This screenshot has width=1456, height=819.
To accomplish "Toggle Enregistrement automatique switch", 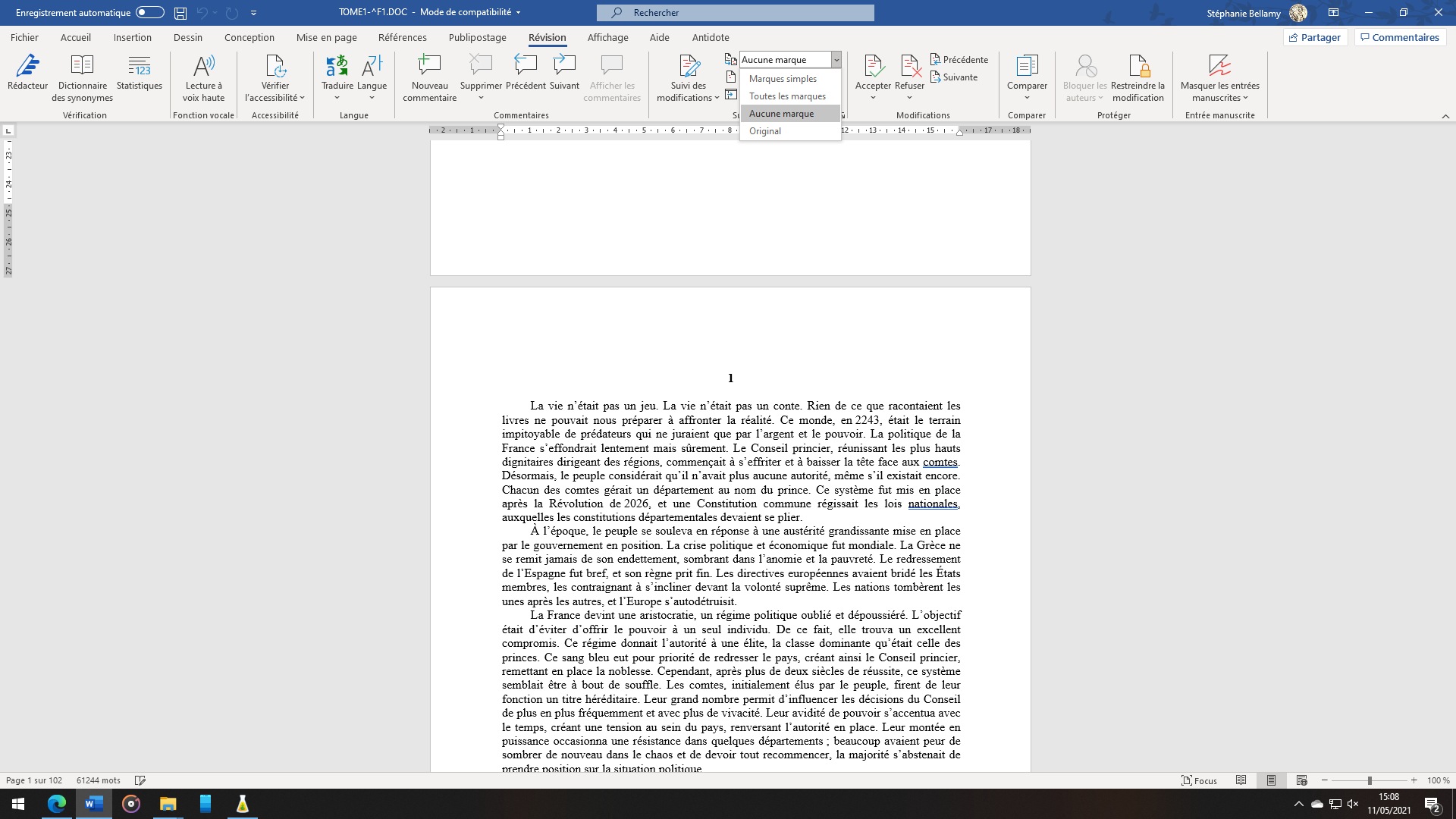I will coord(150,12).
